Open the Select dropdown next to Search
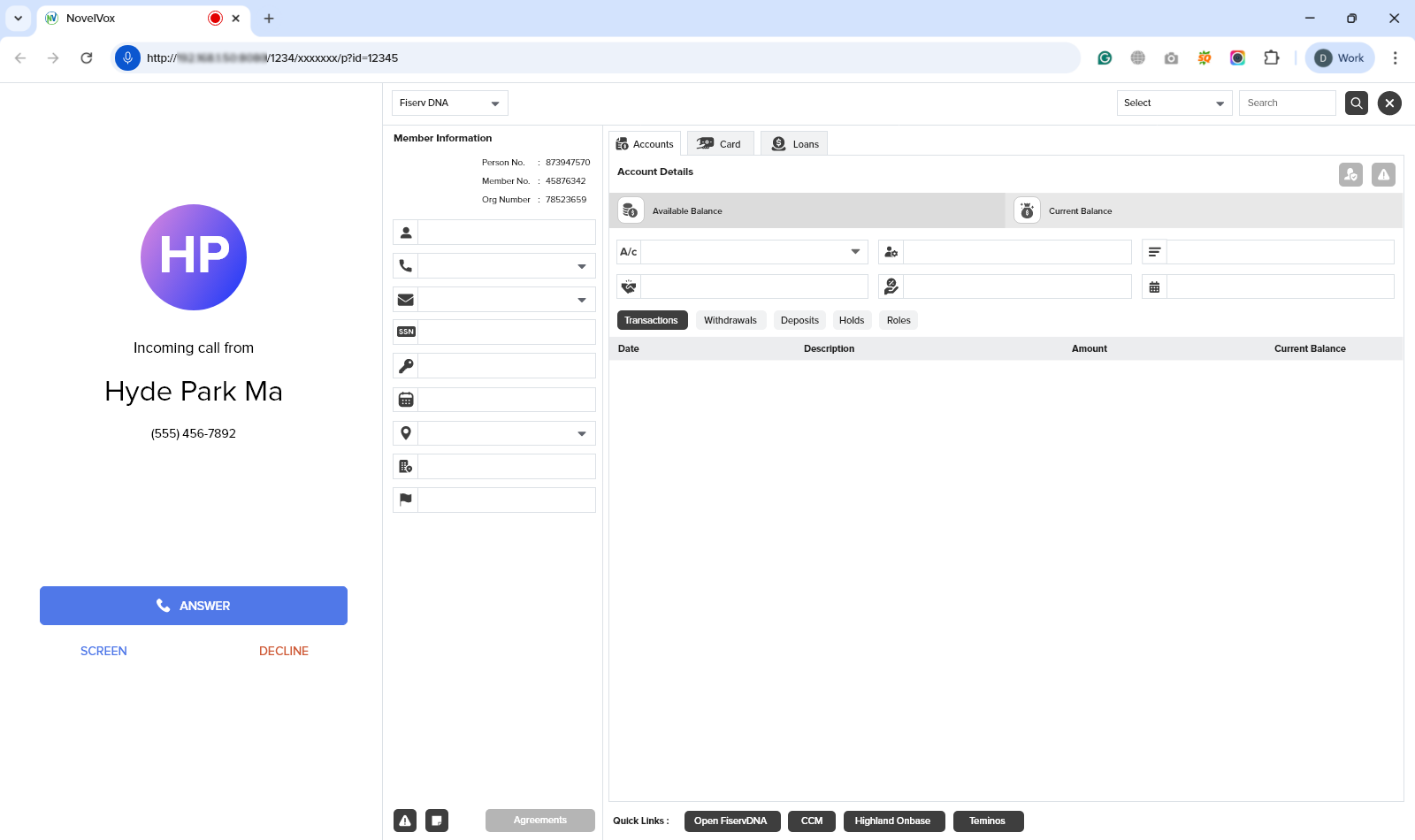 click(x=1174, y=103)
